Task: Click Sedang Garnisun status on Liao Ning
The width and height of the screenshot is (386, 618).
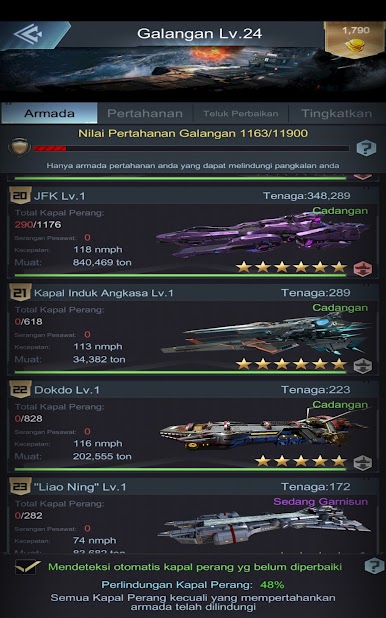Action: pos(320,501)
